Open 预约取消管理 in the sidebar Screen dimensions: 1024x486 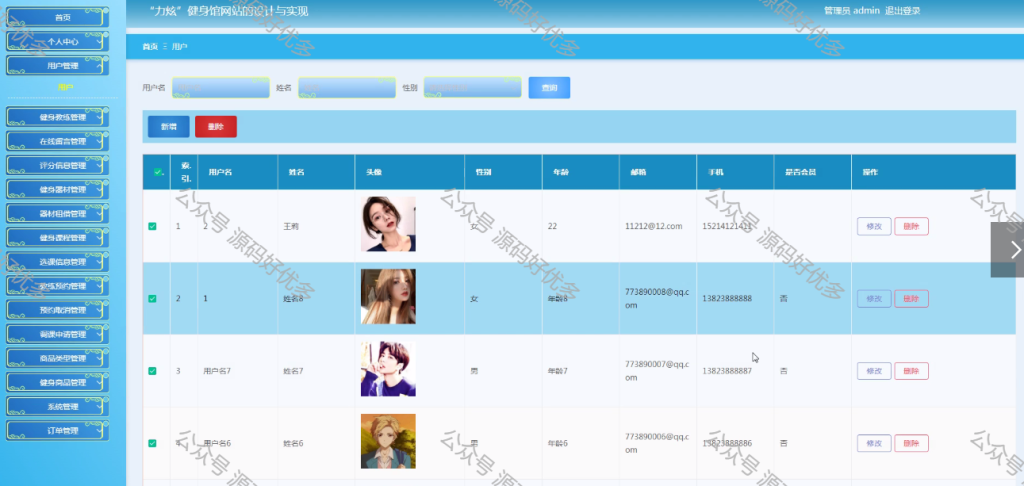coord(57,310)
